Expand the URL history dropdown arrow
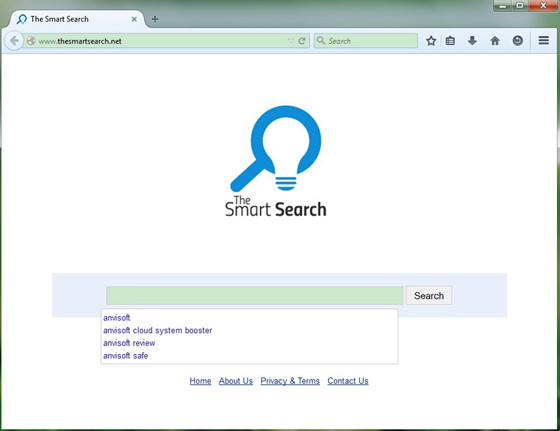This screenshot has width=560, height=431. click(291, 41)
